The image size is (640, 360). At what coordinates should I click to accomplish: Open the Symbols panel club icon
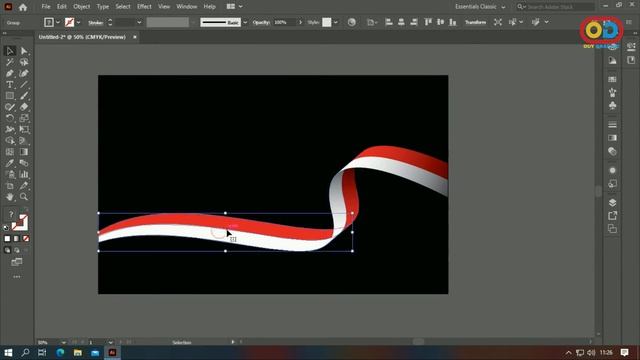(x=612, y=106)
